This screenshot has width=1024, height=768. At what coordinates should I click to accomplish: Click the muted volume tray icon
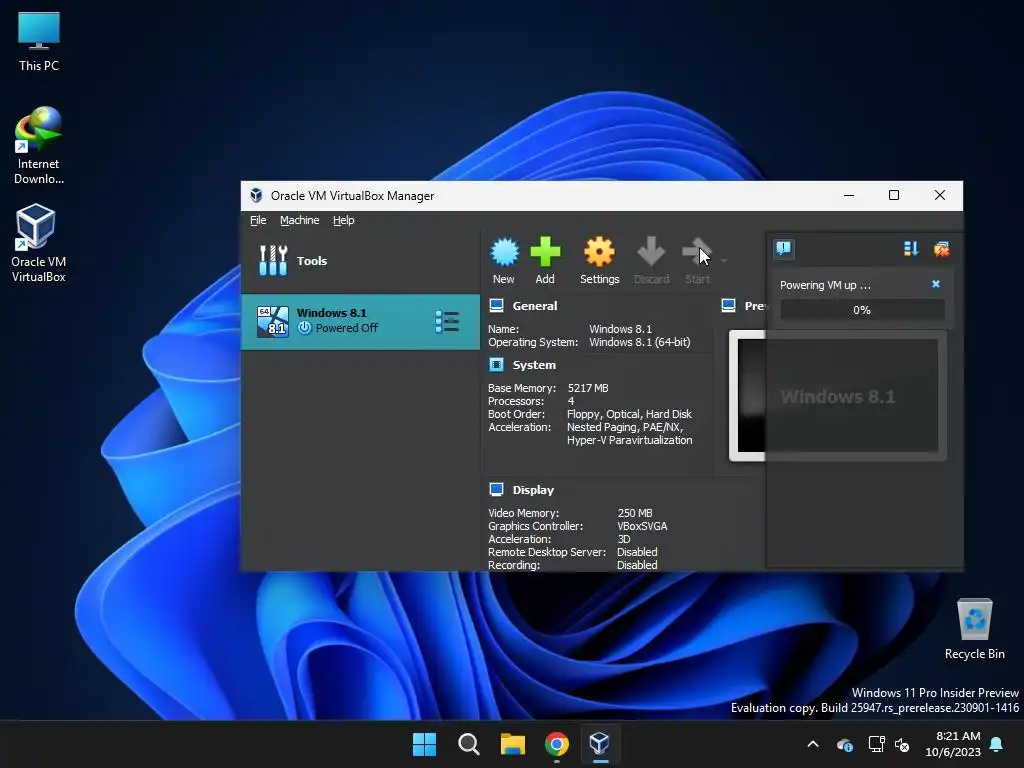(903, 744)
